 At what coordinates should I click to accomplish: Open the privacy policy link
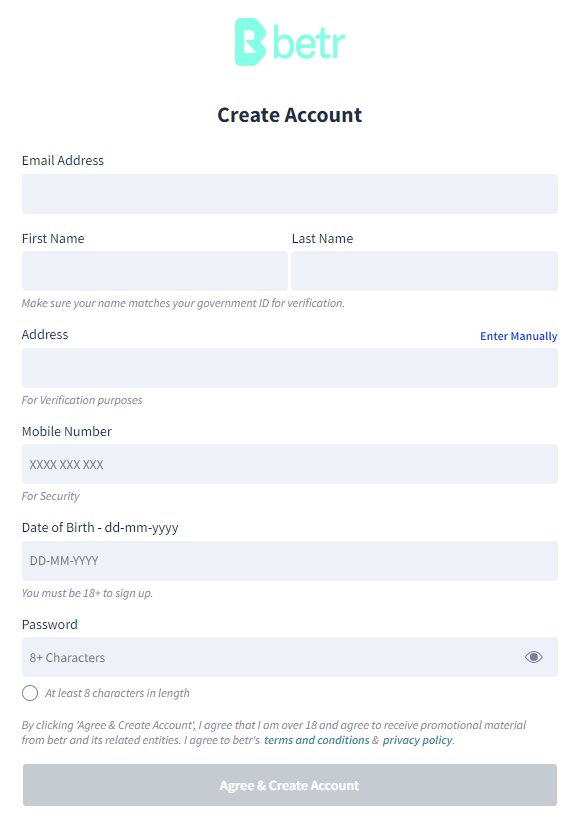(417, 740)
